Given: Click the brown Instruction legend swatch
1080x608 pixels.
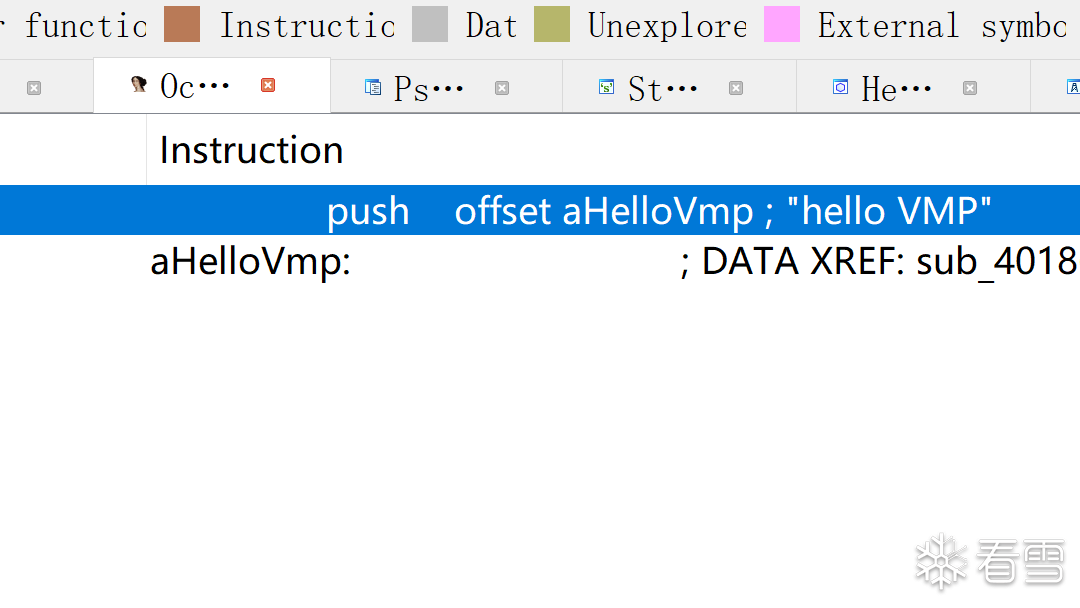Looking at the screenshot, I should tap(182, 24).
